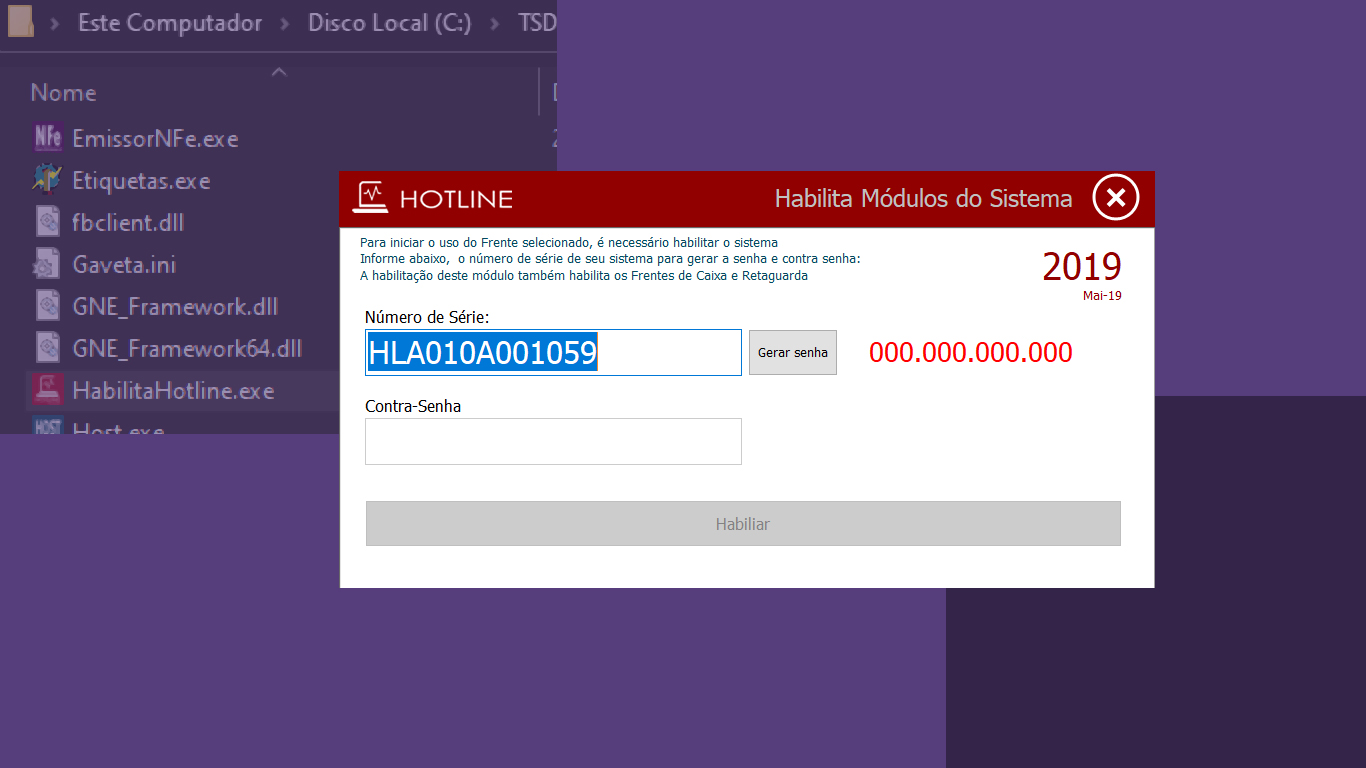Close the Habilita Módulos do Sistema dialog

[1116, 197]
